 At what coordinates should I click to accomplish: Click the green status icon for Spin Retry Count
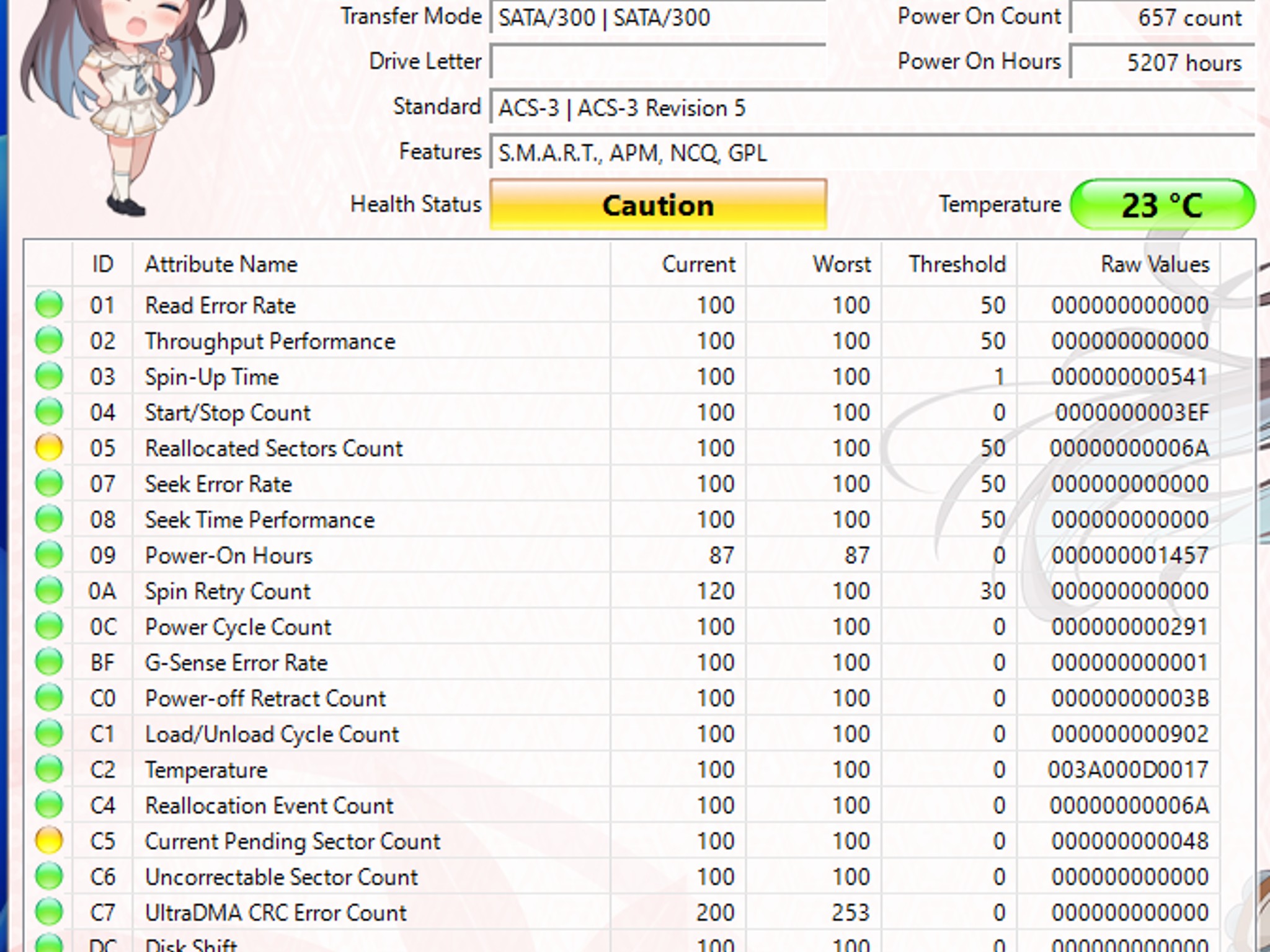coord(49,590)
